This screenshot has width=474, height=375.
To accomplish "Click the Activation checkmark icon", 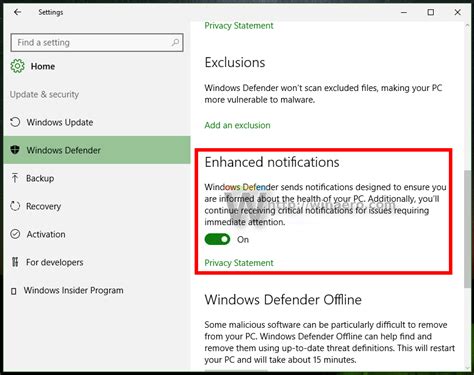I will 15,234.
